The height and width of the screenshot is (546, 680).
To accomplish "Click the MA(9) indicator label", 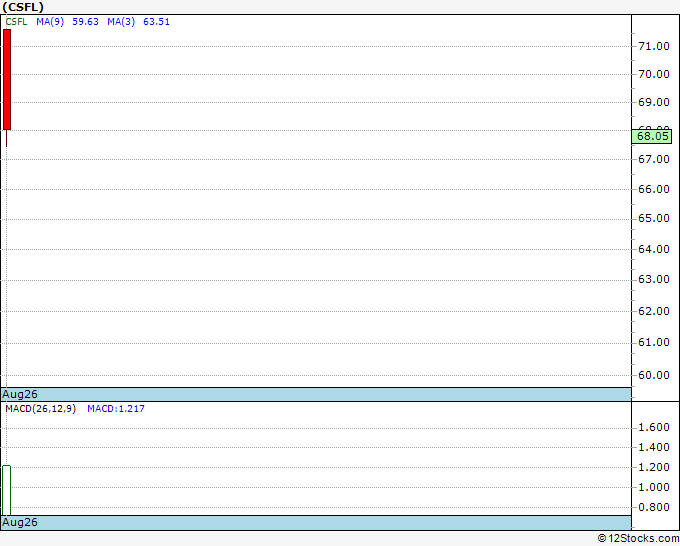I will click(50, 22).
